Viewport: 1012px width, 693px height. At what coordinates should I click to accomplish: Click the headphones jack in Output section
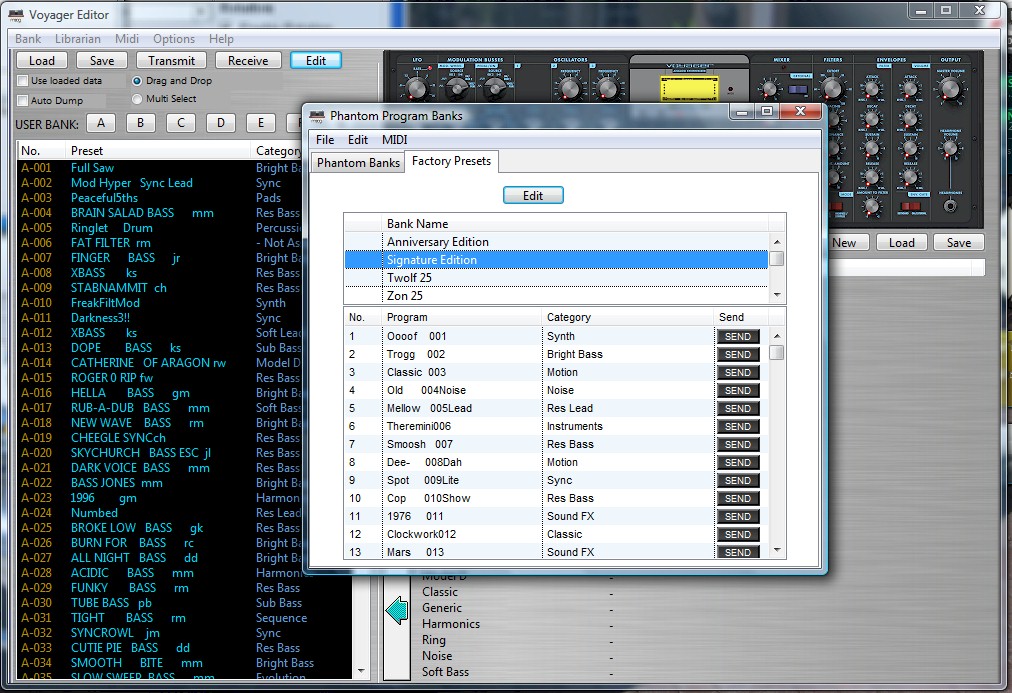click(949, 208)
